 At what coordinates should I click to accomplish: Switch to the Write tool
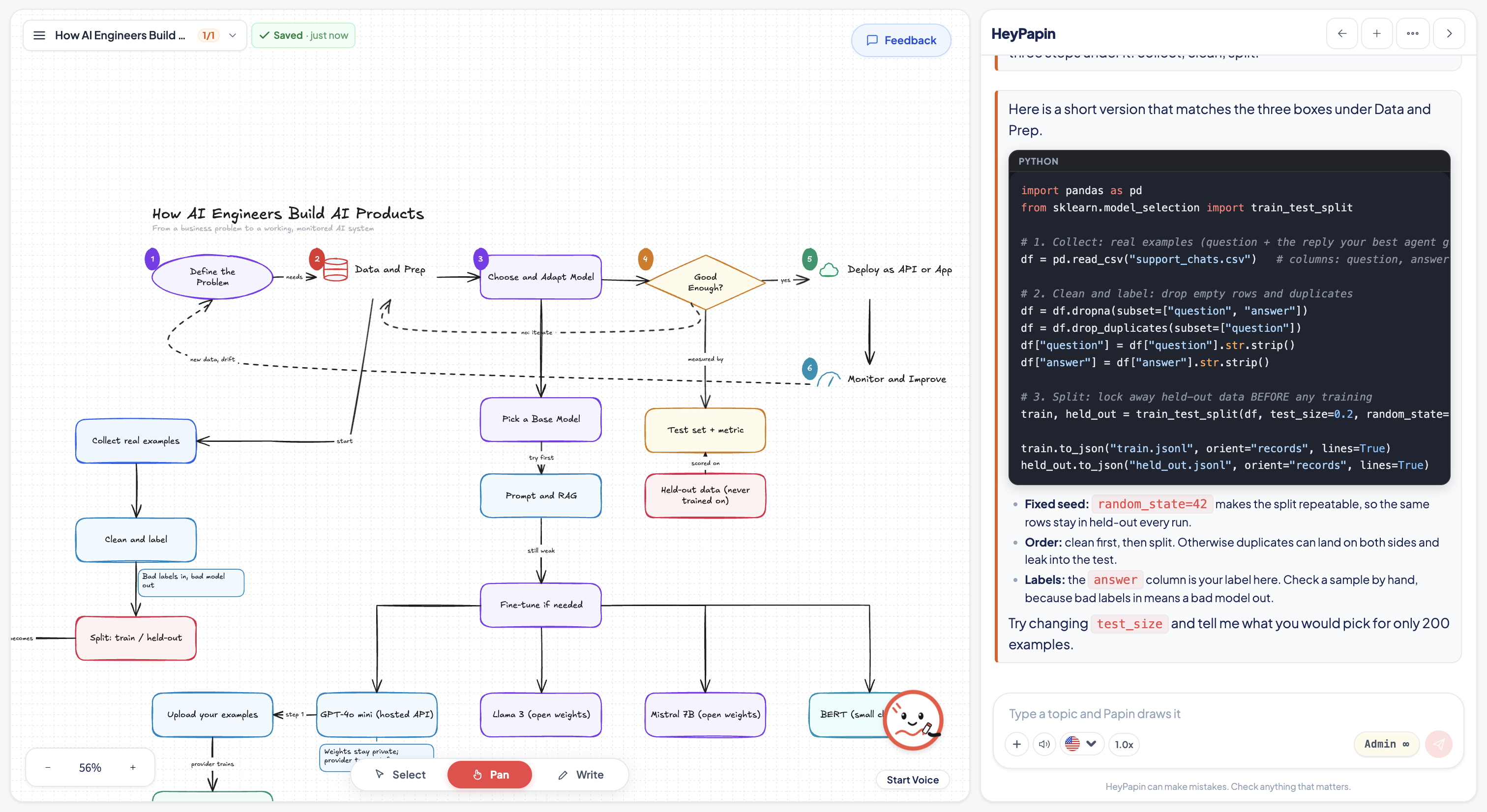[581, 775]
